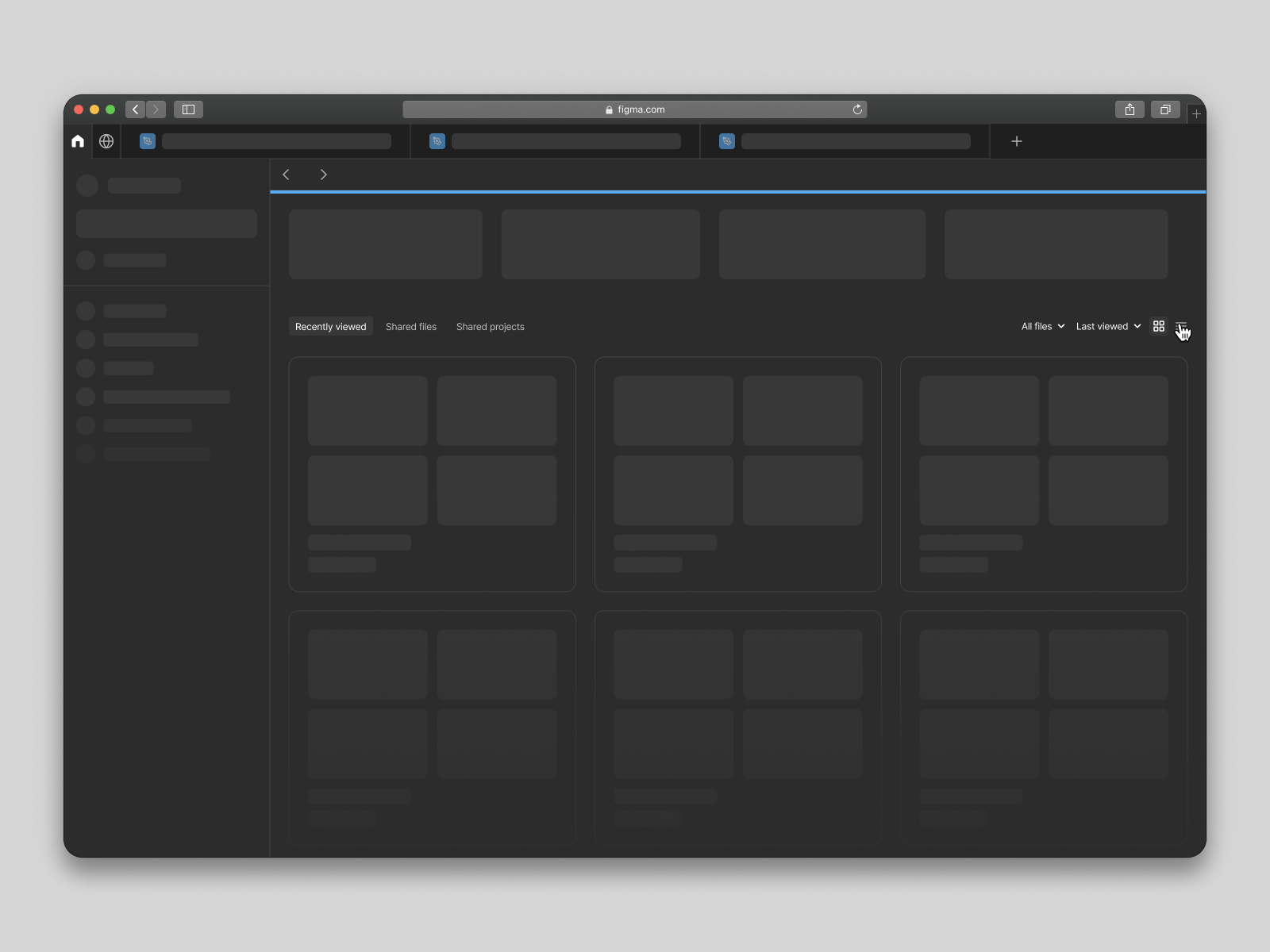Open the All files filter dropdown

[x=1043, y=326]
